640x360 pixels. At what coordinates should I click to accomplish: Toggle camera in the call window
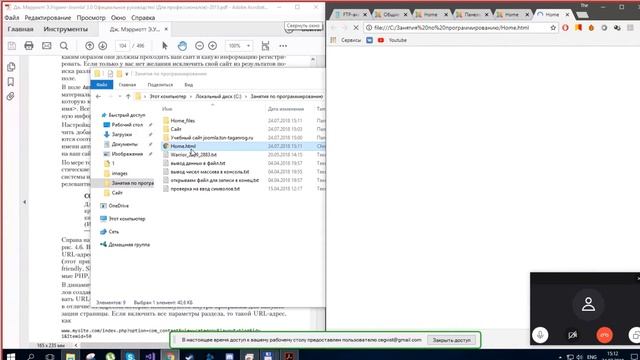click(x=572, y=335)
